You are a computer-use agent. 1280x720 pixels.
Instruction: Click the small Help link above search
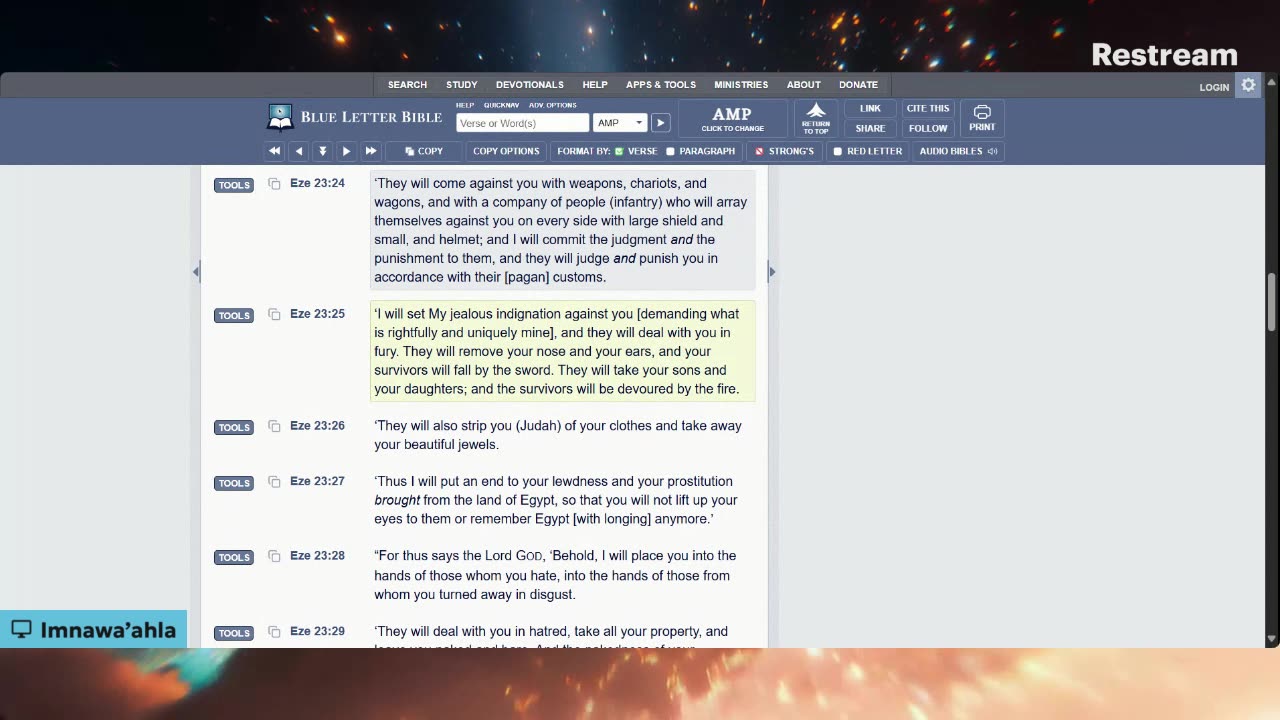click(x=465, y=105)
